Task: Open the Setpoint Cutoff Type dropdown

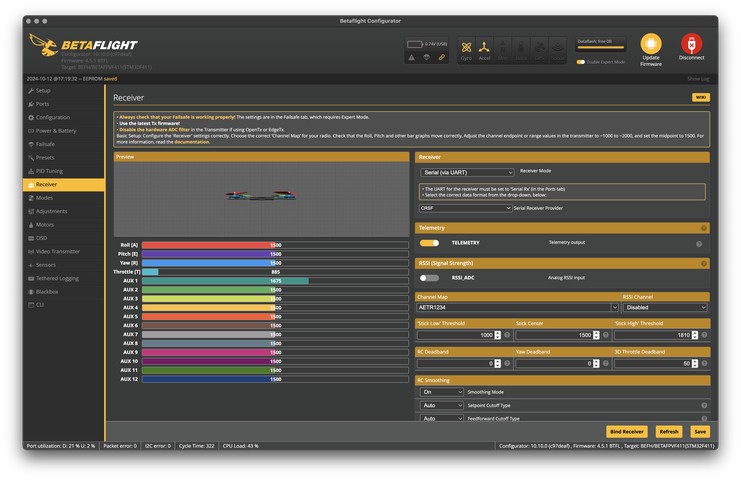Action: coord(441,405)
